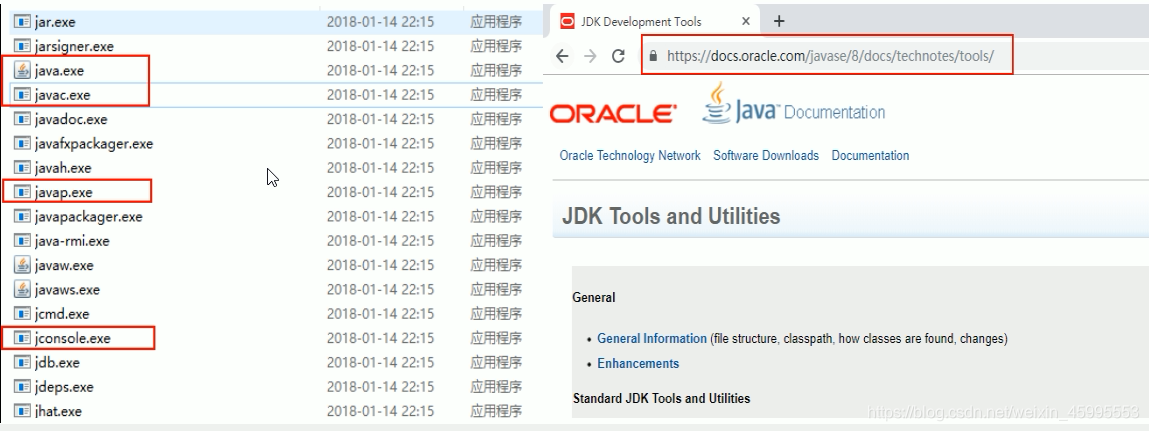The height and width of the screenshot is (431, 1149).
Task: Select the jdb.exe file name
Action: (x=57, y=362)
